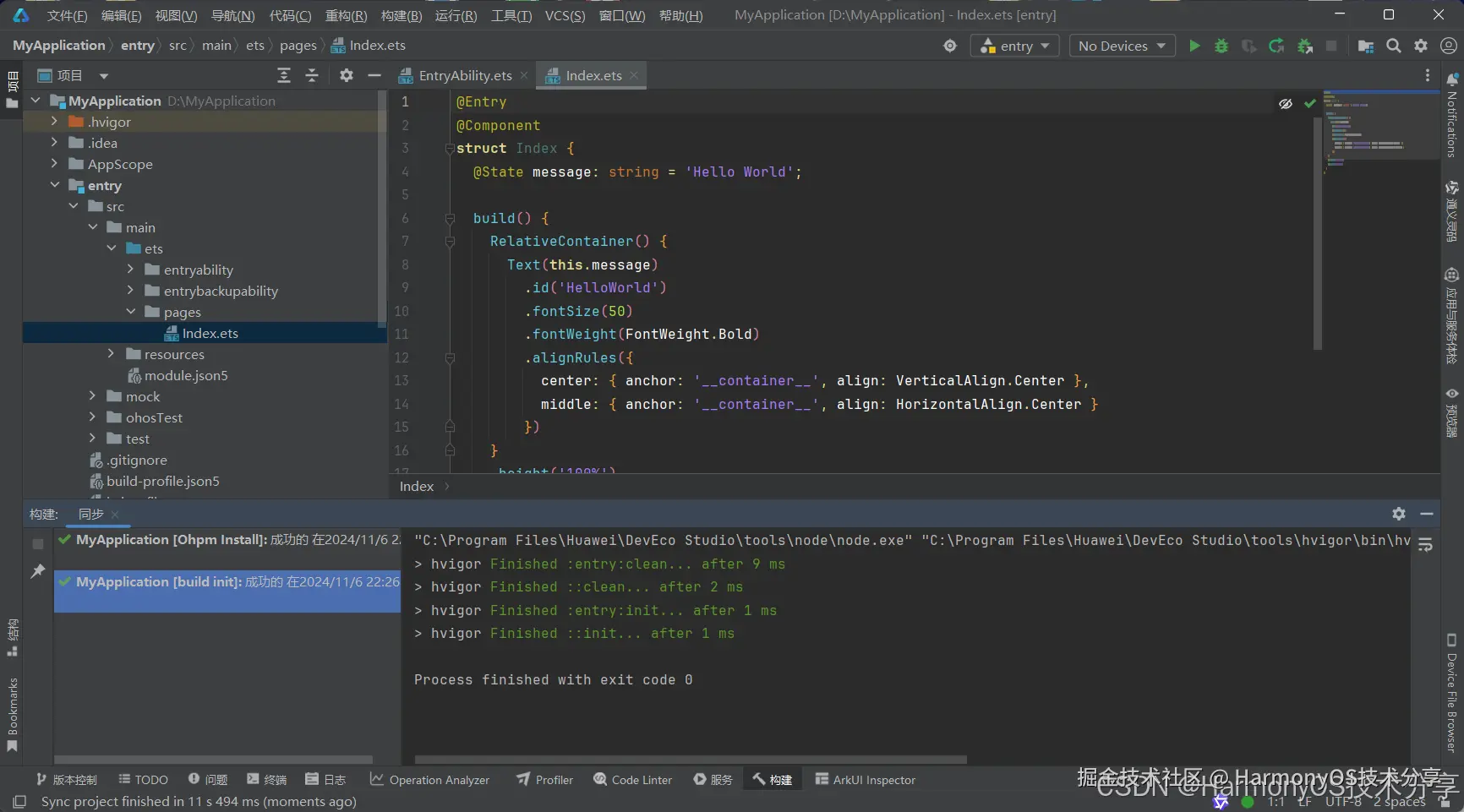Open the No Devices dropdown

point(1122,46)
